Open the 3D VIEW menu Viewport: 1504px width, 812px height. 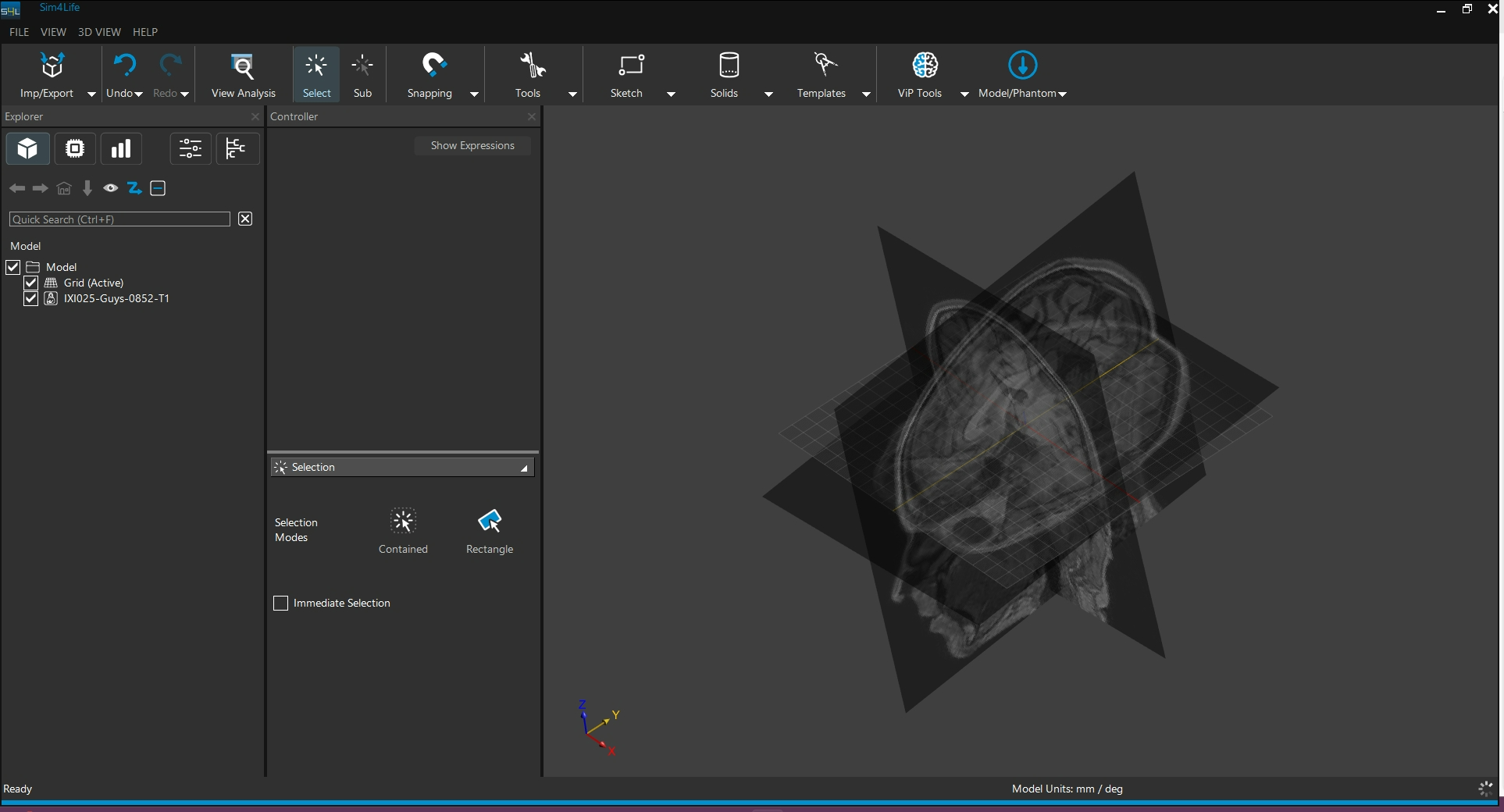[99, 32]
